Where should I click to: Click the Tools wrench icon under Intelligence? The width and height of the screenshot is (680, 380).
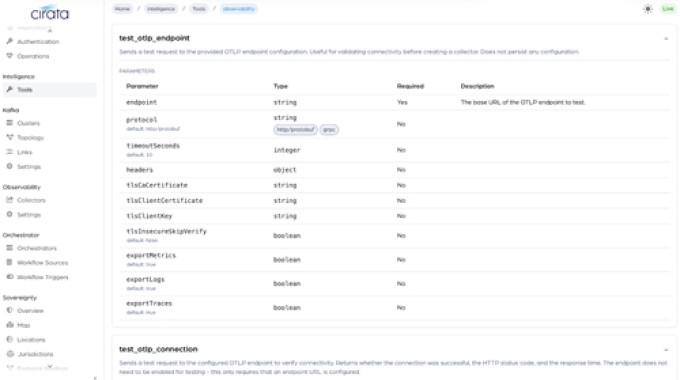(x=10, y=90)
